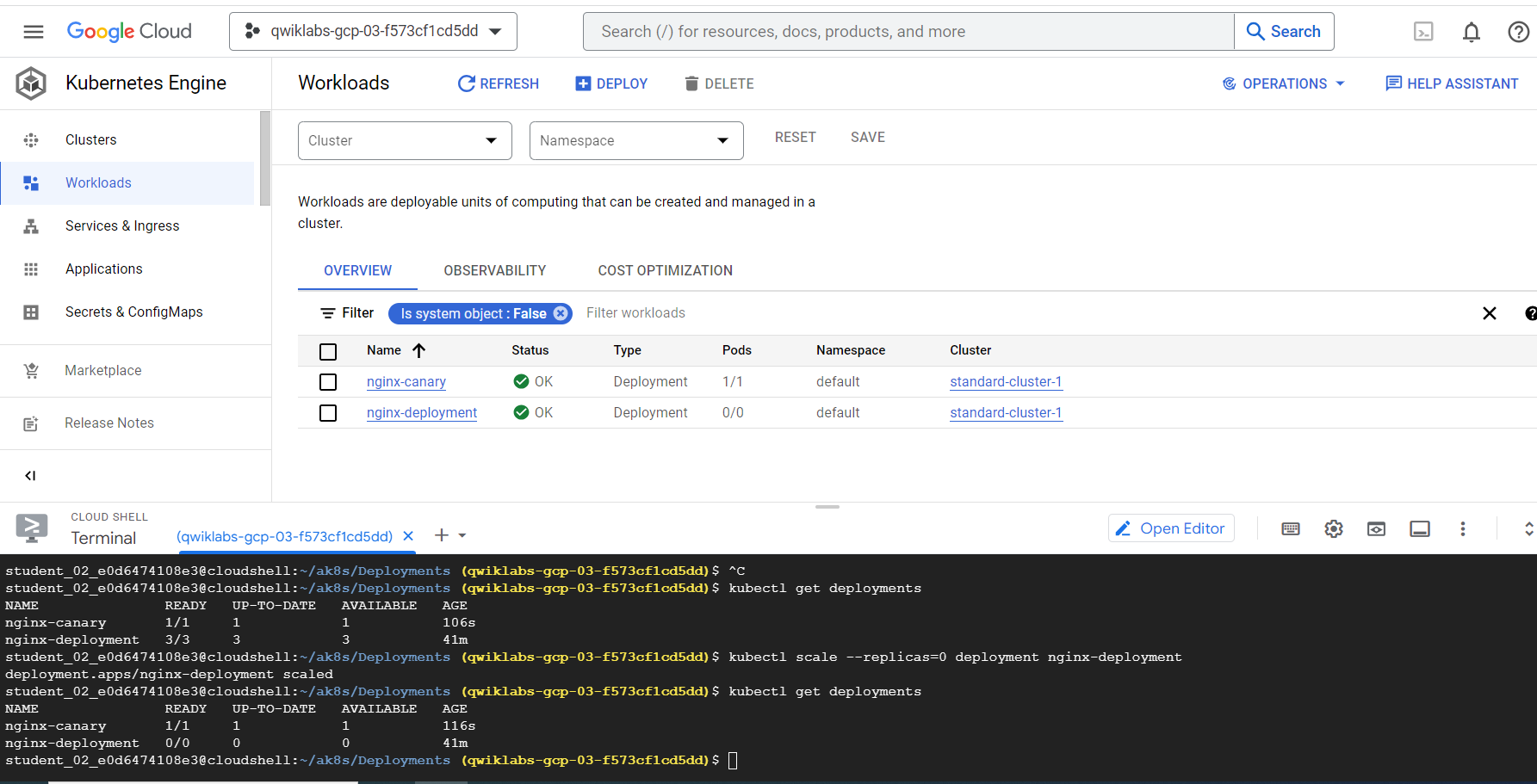The width and height of the screenshot is (1537, 784).
Task: Open the nginx-deployment workload link
Action: point(422,413)
